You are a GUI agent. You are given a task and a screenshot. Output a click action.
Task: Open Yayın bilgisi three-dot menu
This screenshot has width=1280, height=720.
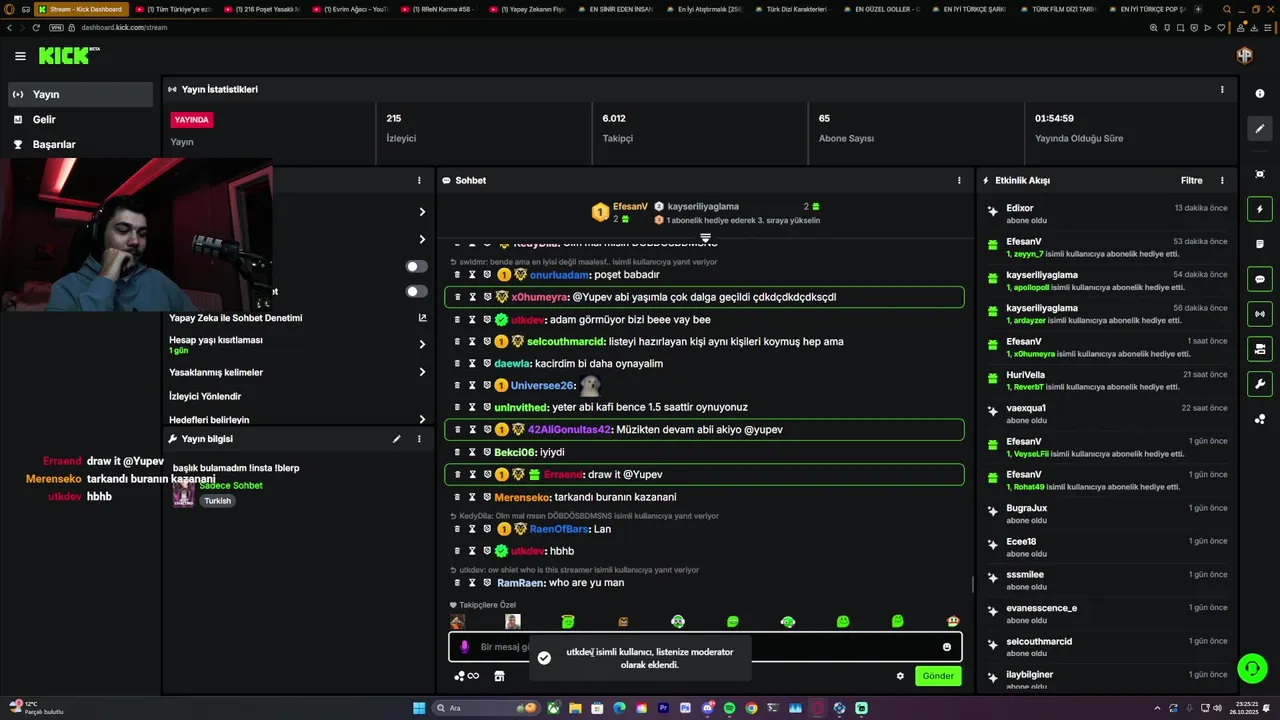[x=419, y=439]
